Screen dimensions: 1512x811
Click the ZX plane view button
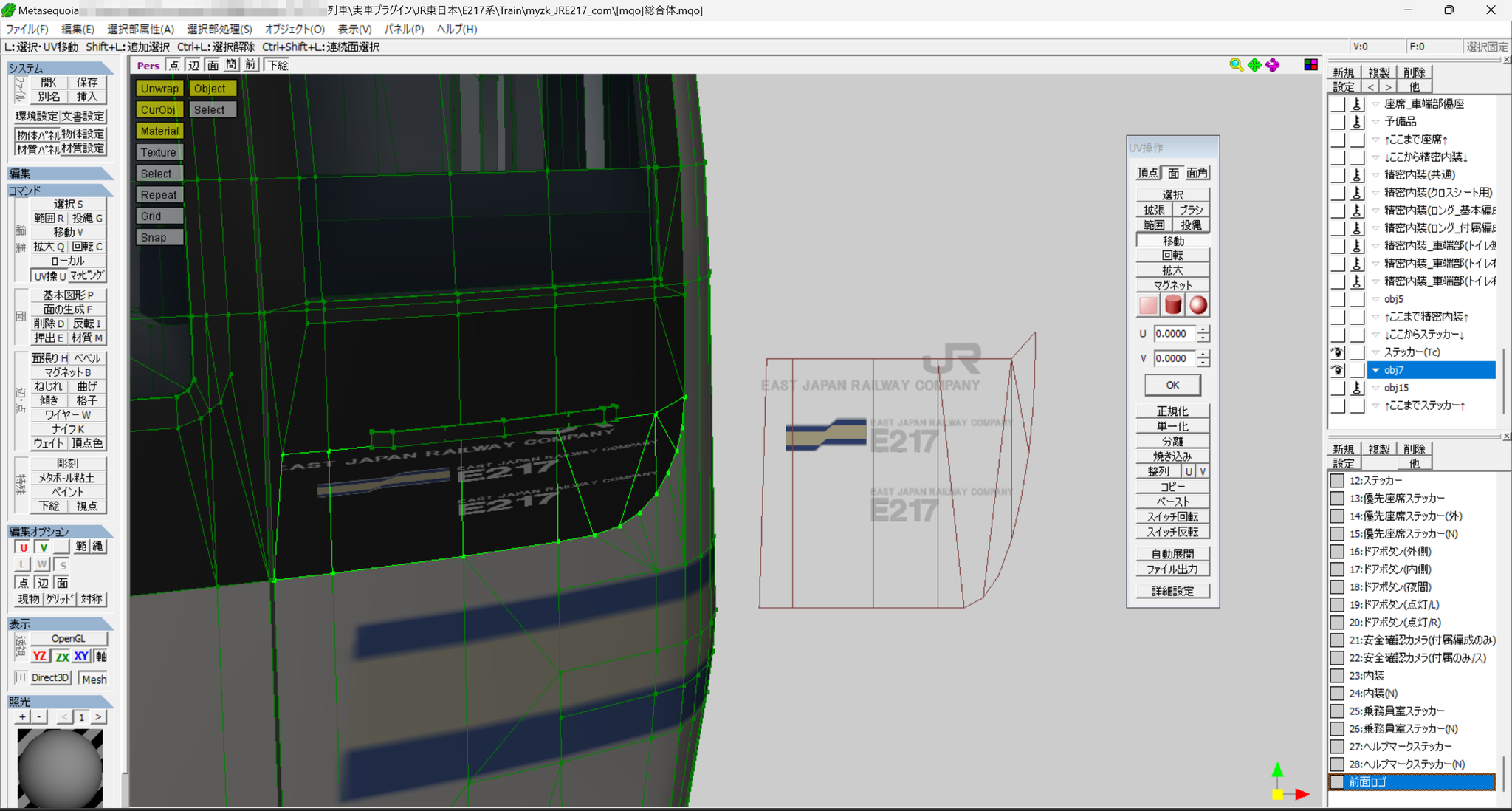click(62, 656)
